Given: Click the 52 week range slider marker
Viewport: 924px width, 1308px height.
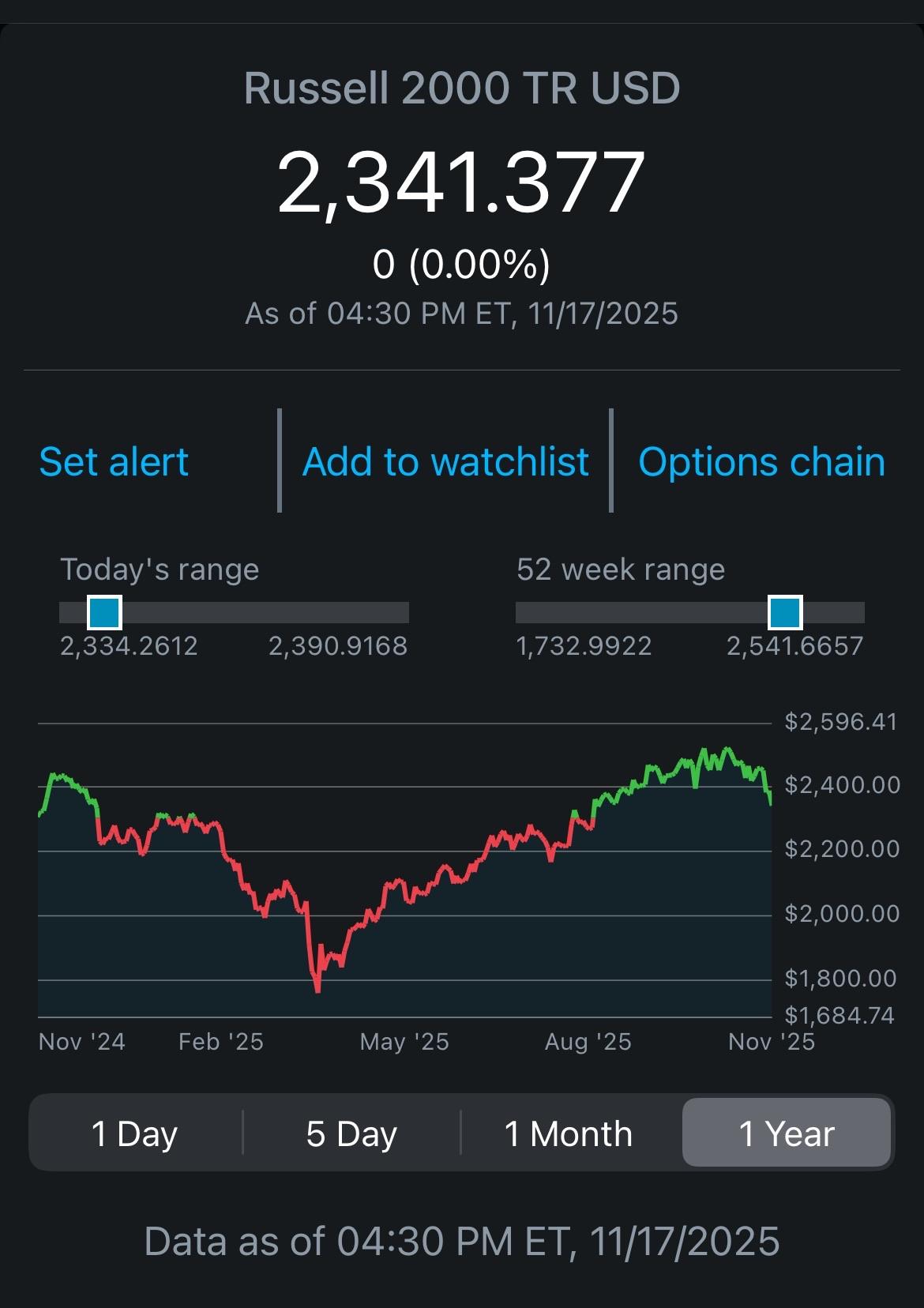Looking at the screenshot, I should click(785, 612).
